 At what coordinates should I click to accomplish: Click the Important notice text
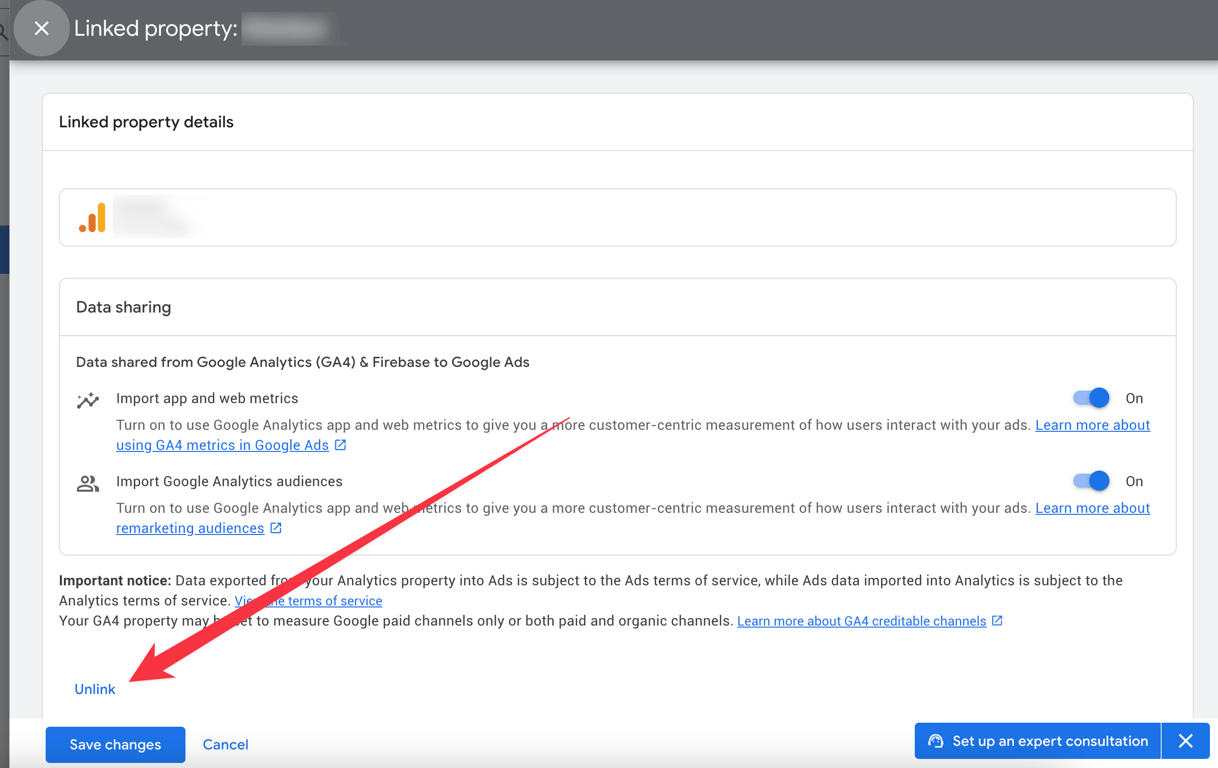[x=115, y=580]
